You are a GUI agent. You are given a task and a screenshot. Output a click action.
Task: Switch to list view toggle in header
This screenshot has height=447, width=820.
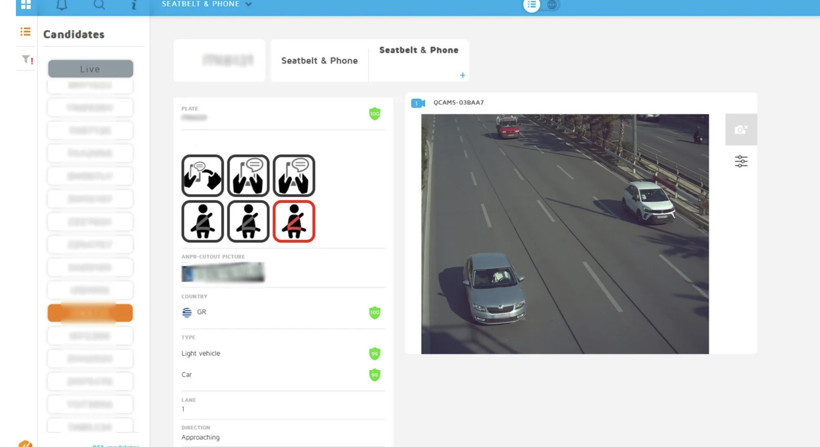[532, 5]
